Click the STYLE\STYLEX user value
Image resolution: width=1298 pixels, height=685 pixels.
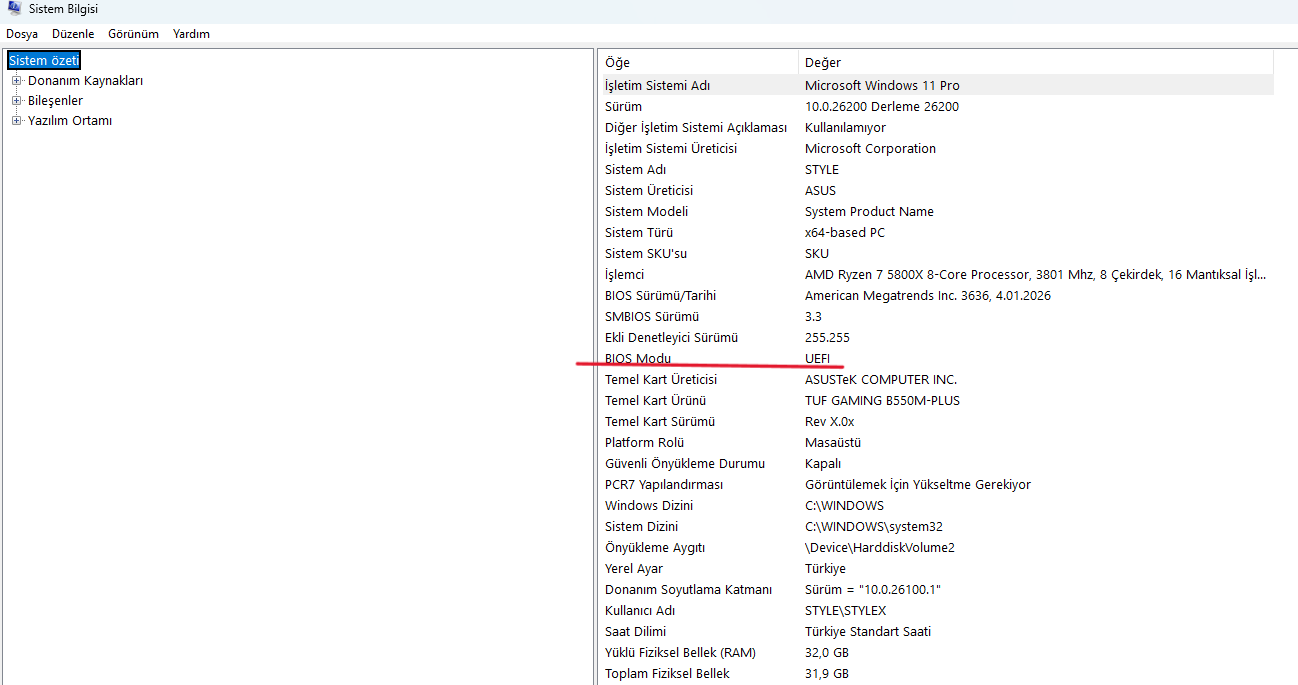(845, 611)
